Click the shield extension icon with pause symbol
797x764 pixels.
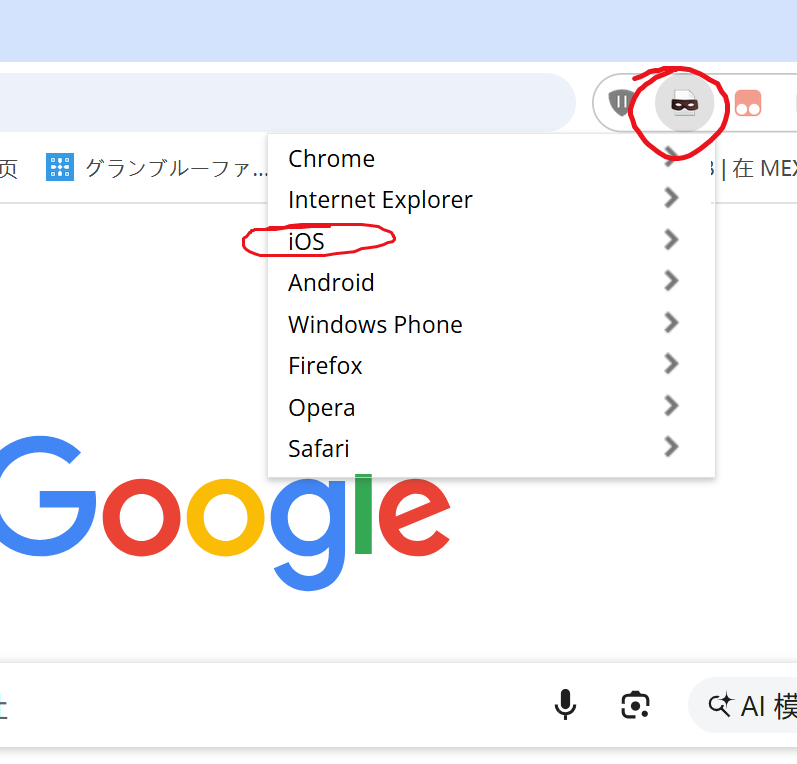(622, 102)
